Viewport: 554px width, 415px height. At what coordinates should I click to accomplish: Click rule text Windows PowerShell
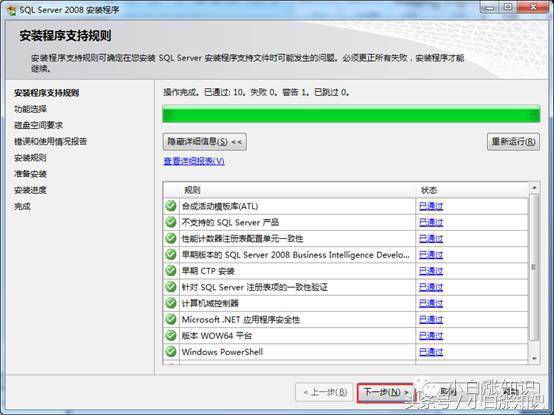click(222, 352)
